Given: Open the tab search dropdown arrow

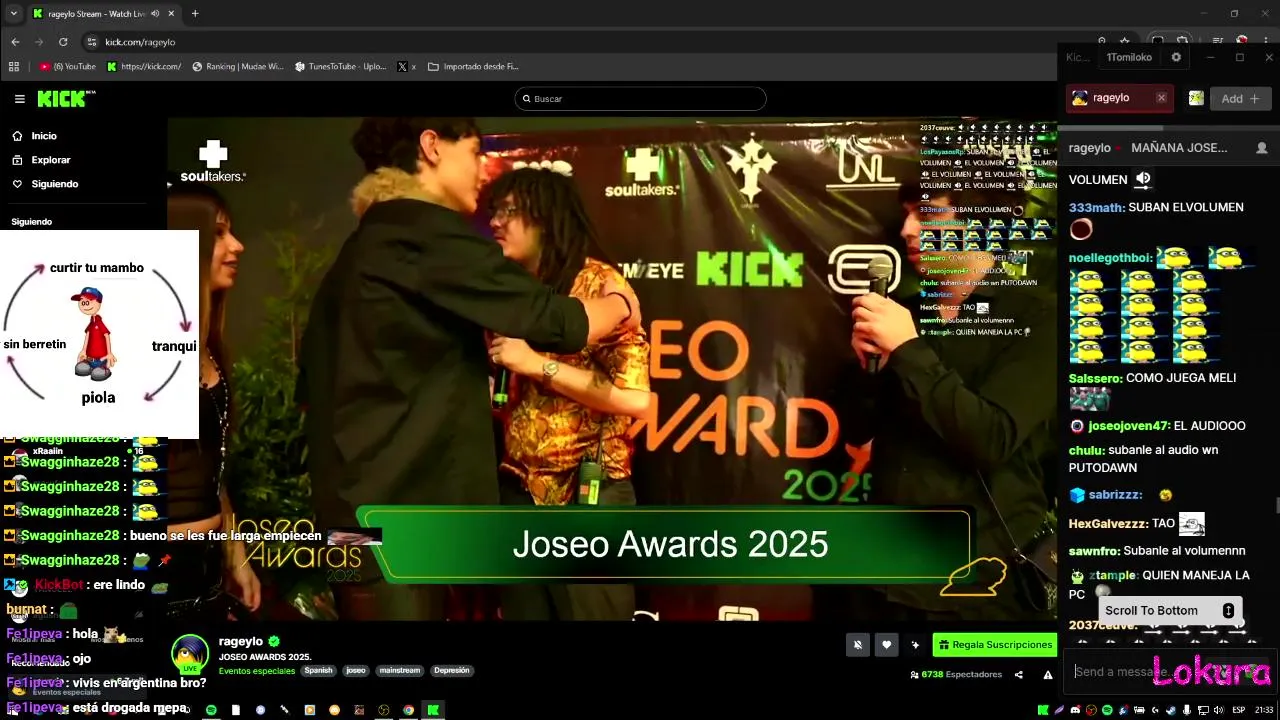Looking at the screenshot, I should tap(13, 14).
